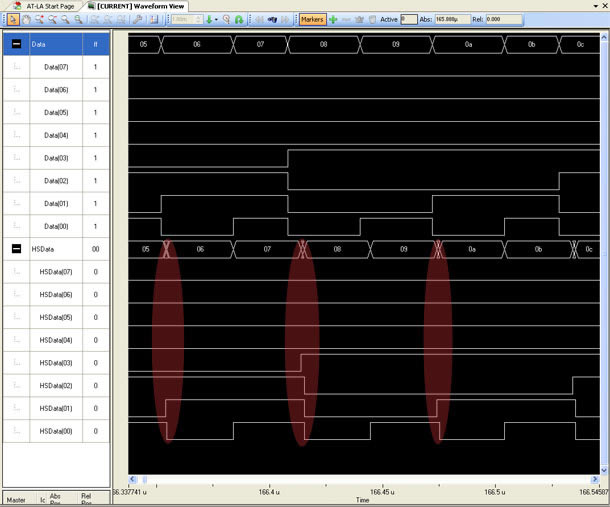The image size is (610, 507).
Task: Click the Active marker input field
Action: [409, 19]
